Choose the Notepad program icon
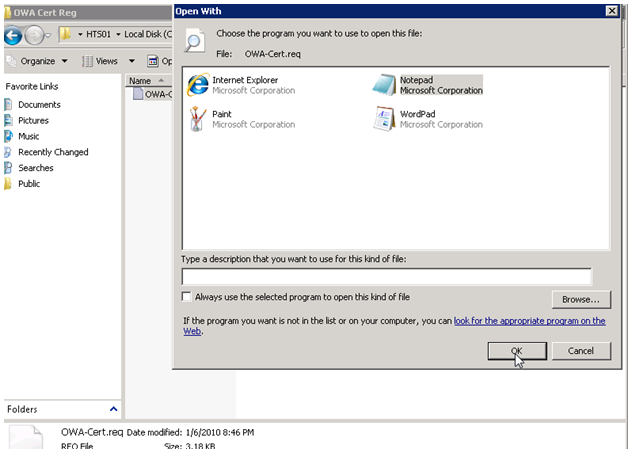The width and height of the screenshot is (632, 453). tap(384, 85)
